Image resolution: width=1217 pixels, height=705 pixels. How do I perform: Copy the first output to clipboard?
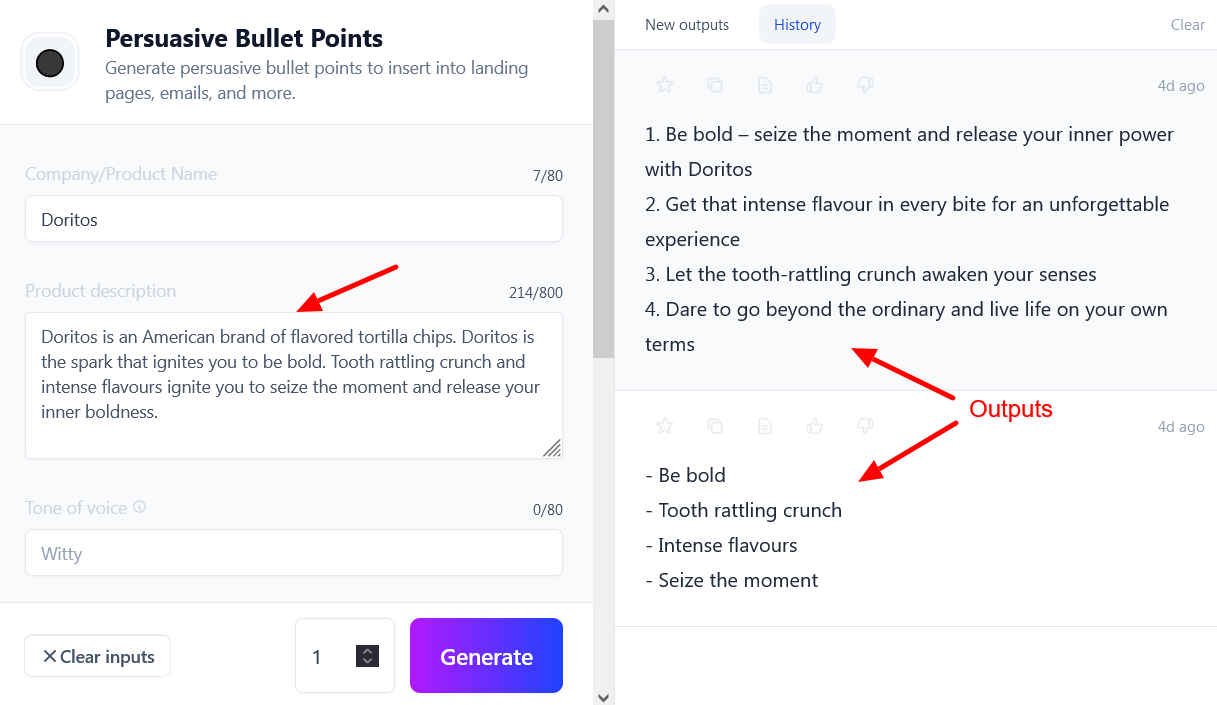coord(715,86)
